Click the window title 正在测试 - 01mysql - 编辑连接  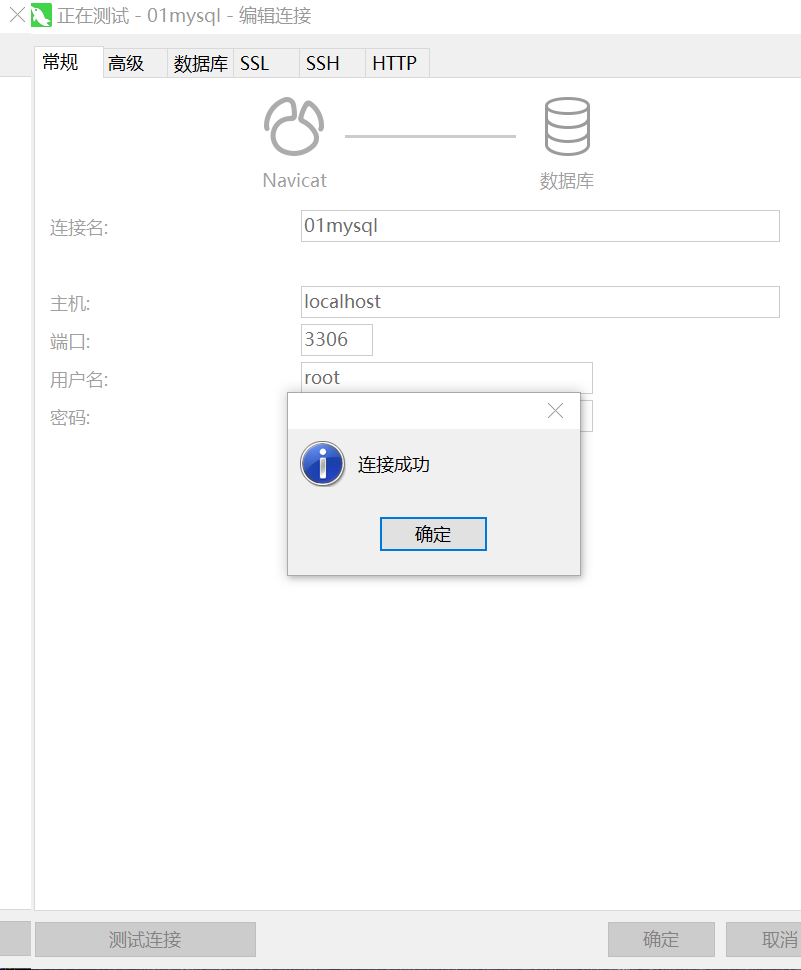click(184, 15)
